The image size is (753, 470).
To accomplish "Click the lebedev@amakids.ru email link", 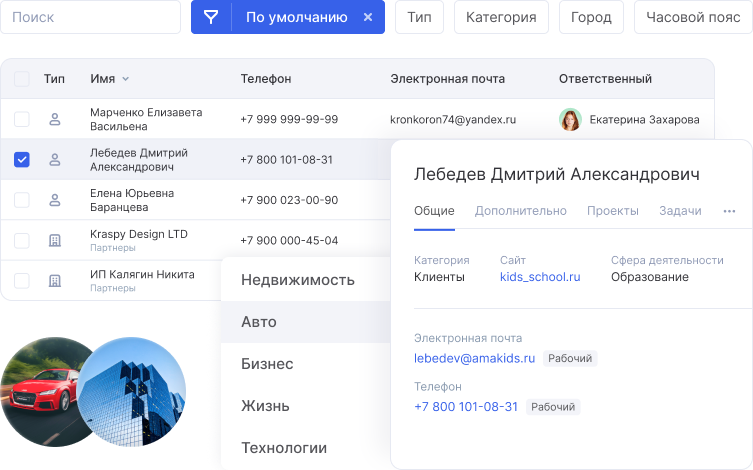I will pyautogui.click(x=474, y=358).
